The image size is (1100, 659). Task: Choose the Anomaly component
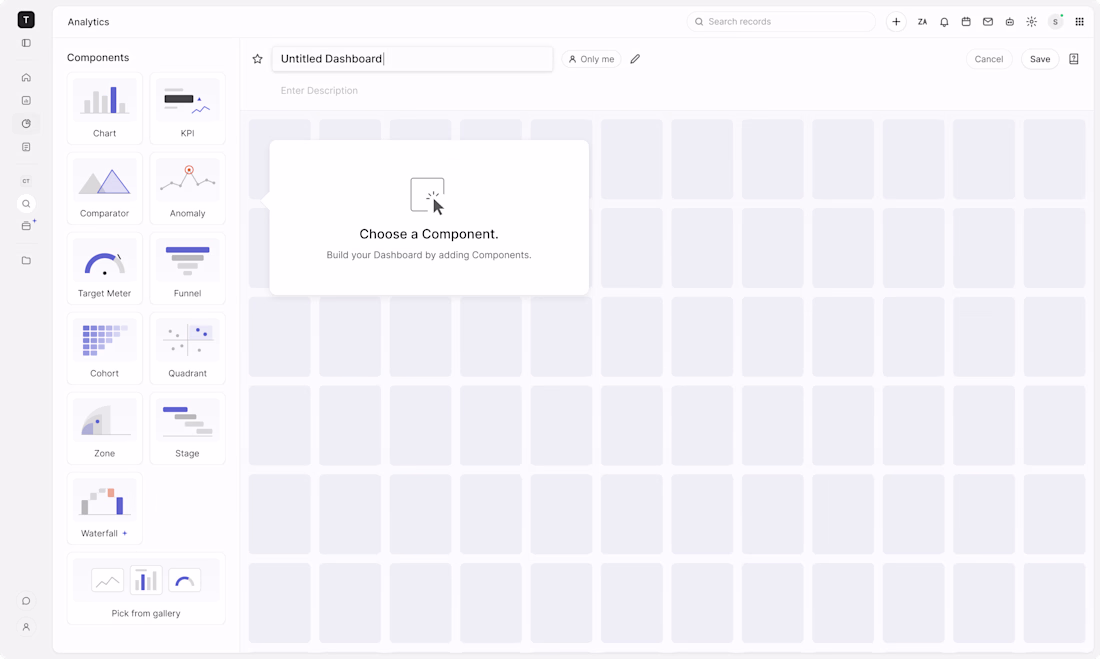[187, 188]
